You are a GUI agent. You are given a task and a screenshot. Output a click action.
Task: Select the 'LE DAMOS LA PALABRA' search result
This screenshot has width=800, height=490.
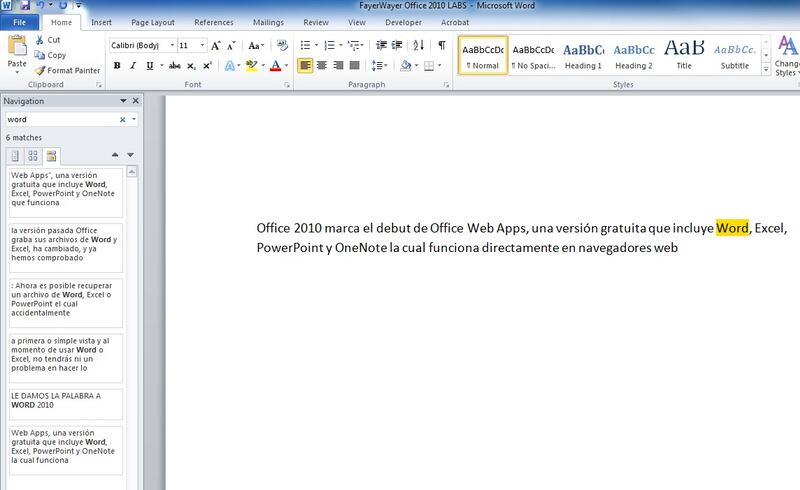coord(65,401)
